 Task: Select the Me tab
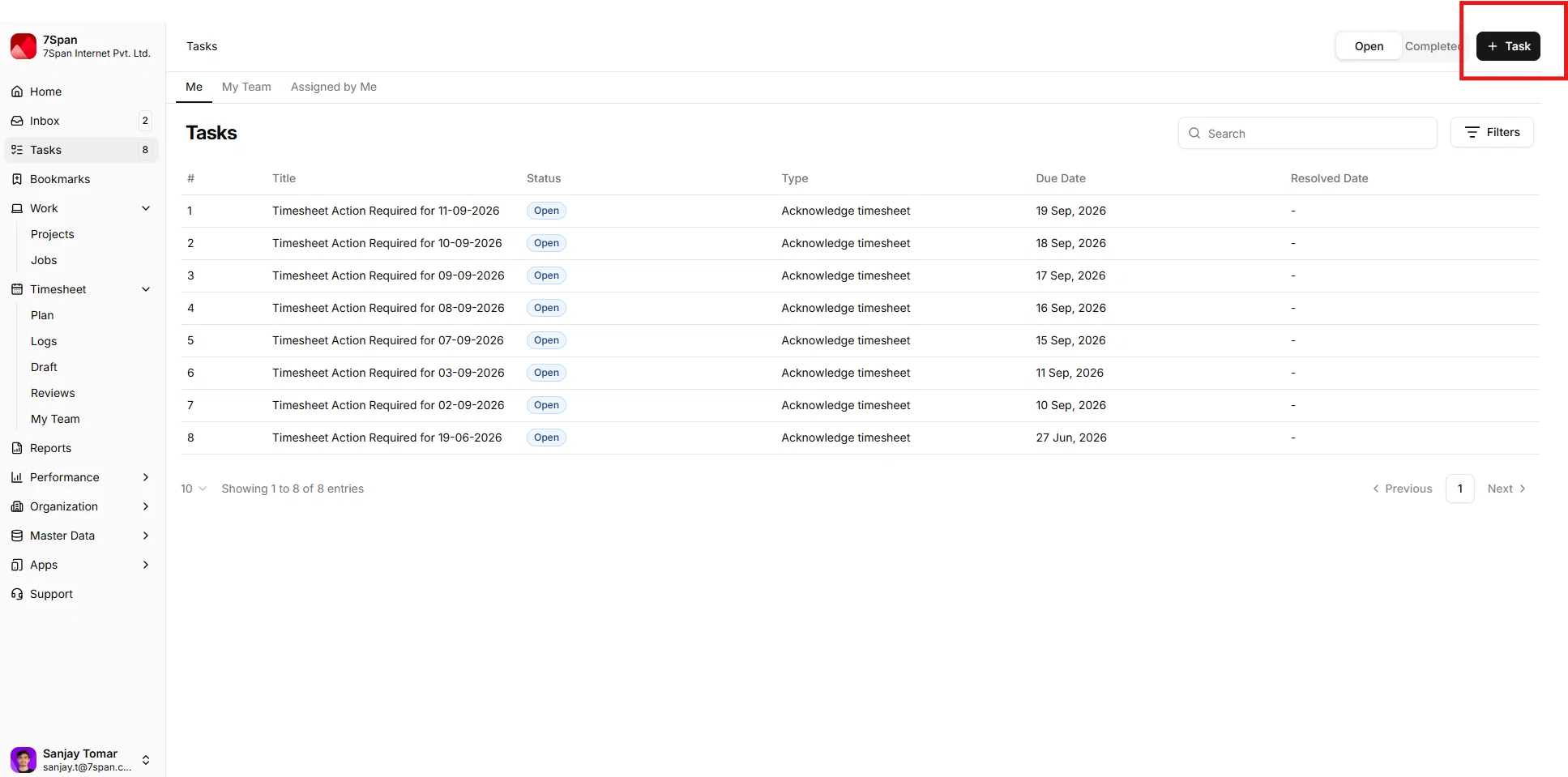(x=194, y=87)
